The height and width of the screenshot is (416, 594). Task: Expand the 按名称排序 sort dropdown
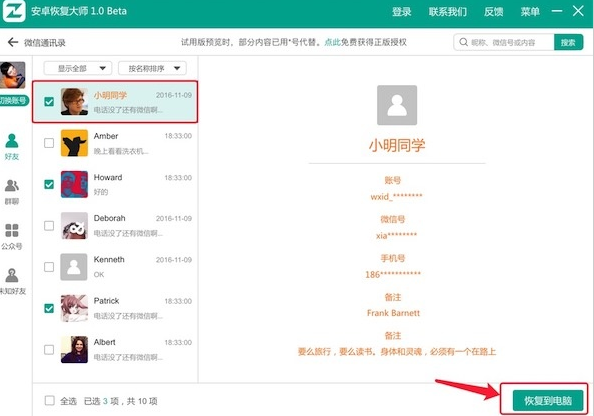coord(152,68)
